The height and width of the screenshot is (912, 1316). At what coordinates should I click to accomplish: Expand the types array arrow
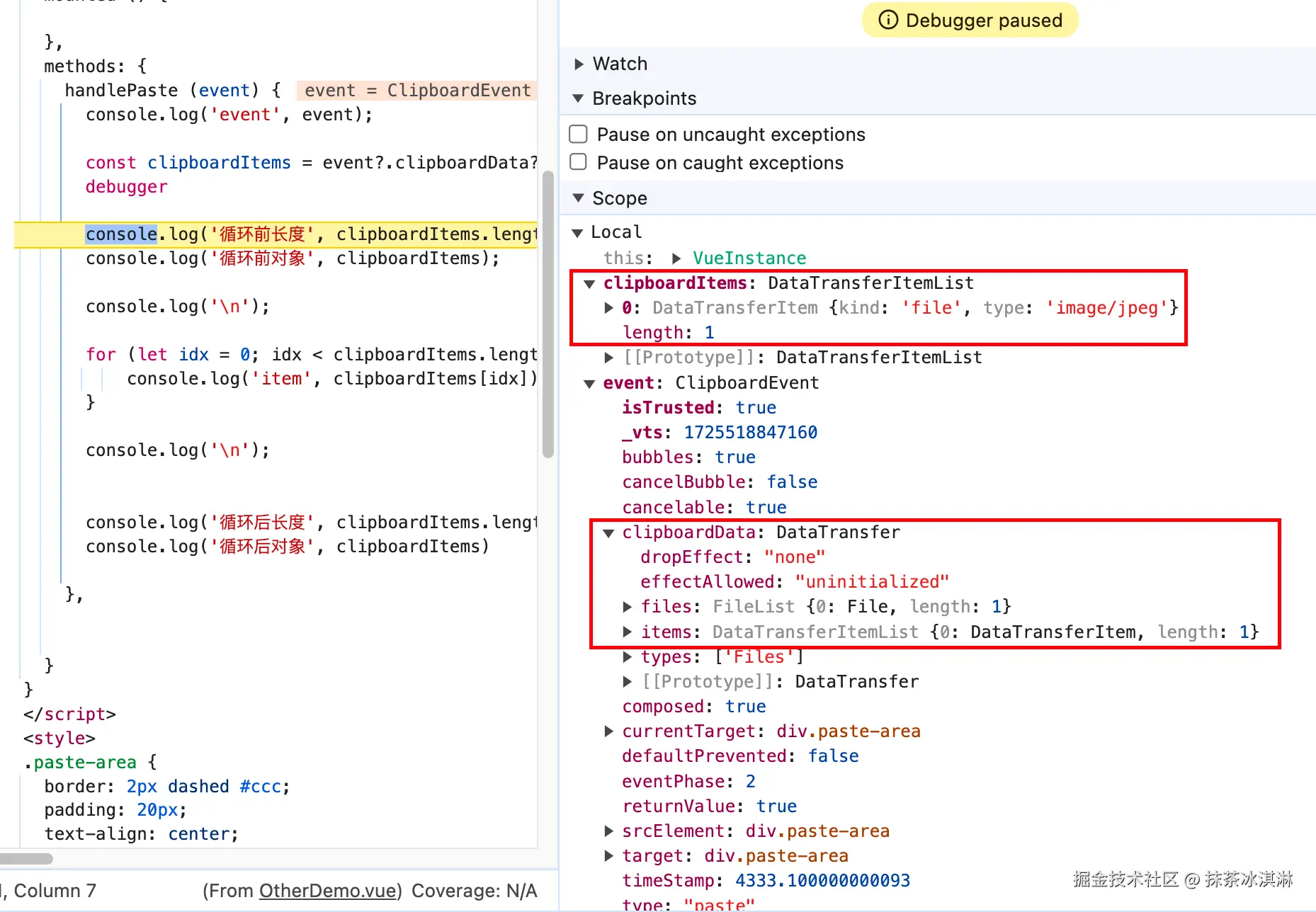click(x=627, y=657)
